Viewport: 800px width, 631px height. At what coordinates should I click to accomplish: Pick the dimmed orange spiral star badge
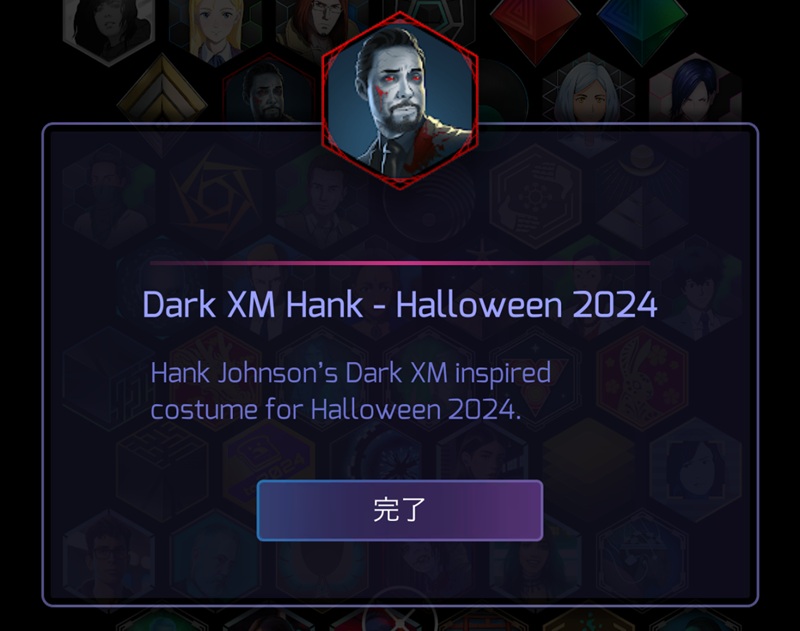[x=215, y=196]
